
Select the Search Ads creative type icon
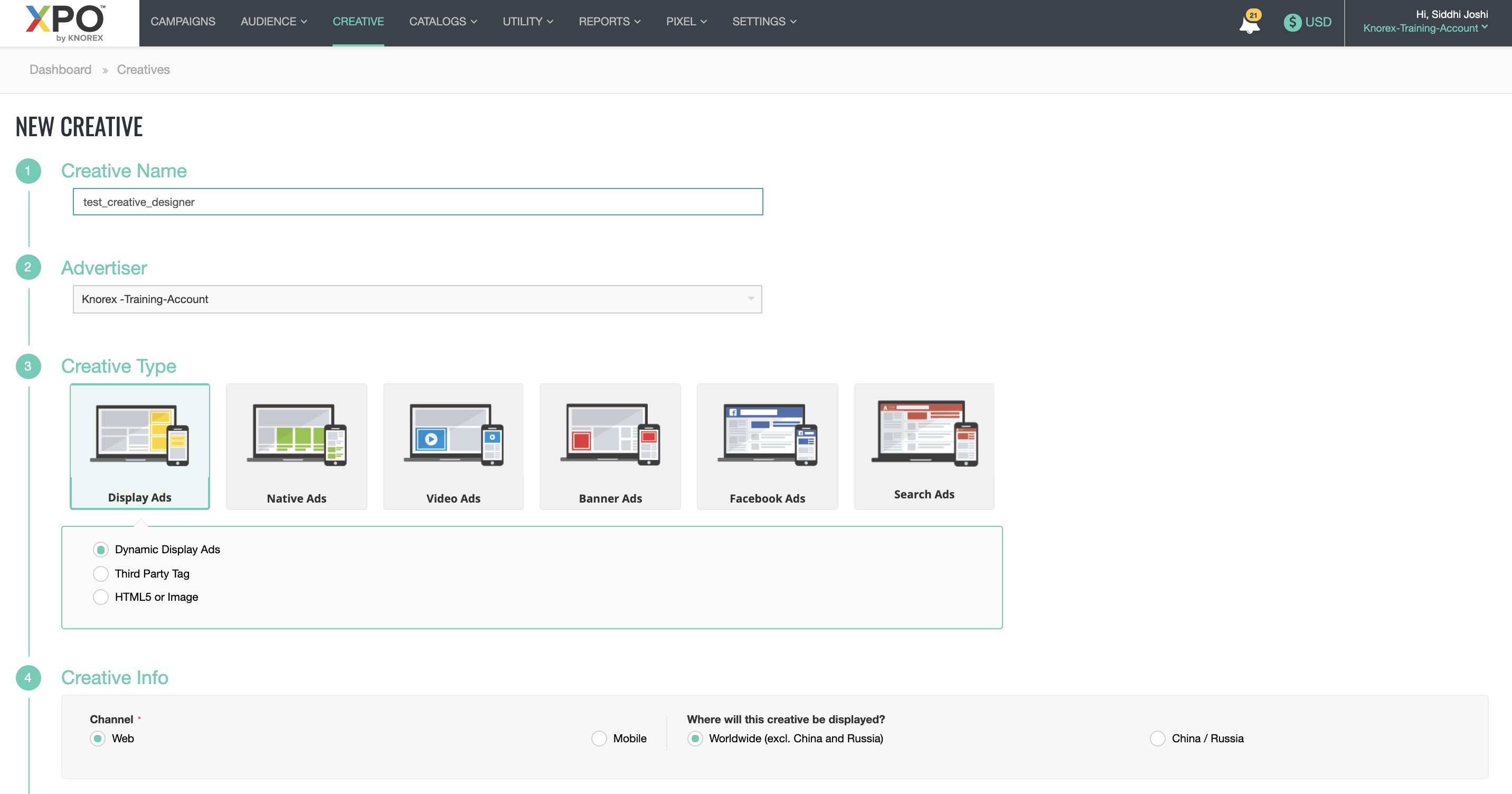(x=924, y=433)
